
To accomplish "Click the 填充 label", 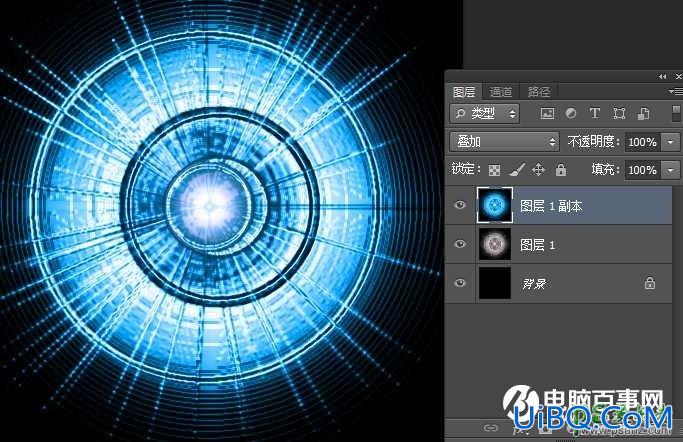I will pos(605,169).
